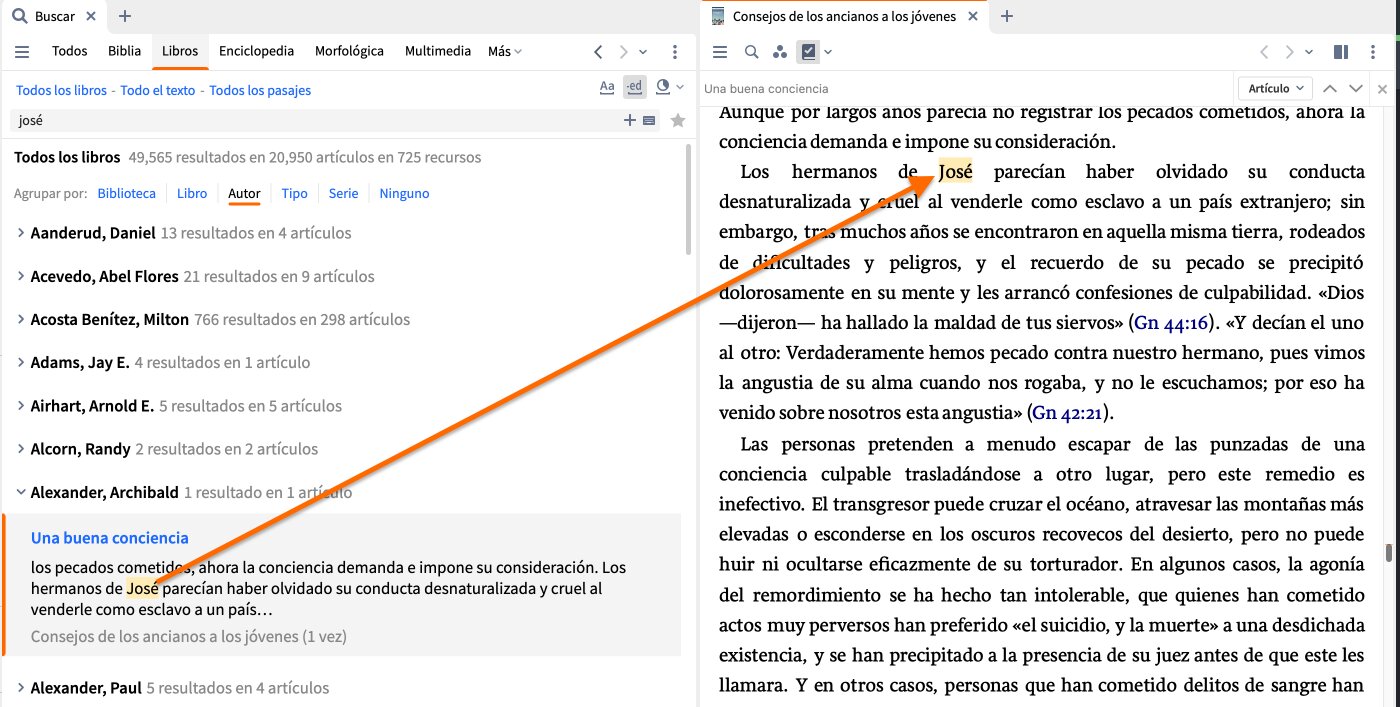Click the magnifier icon on Buscar tab

[x=20, y=16]
